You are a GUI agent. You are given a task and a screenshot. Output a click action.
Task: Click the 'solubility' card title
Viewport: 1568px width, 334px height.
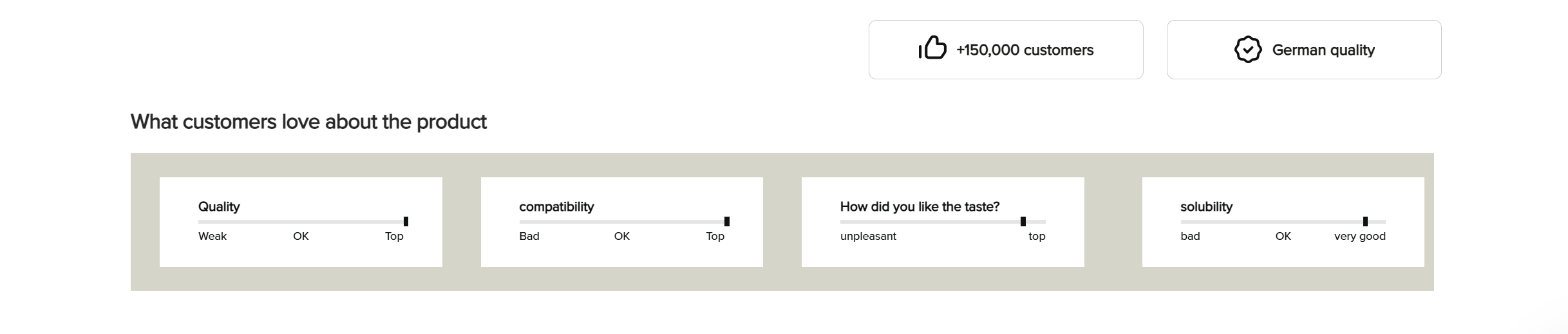click(1206, 207)
